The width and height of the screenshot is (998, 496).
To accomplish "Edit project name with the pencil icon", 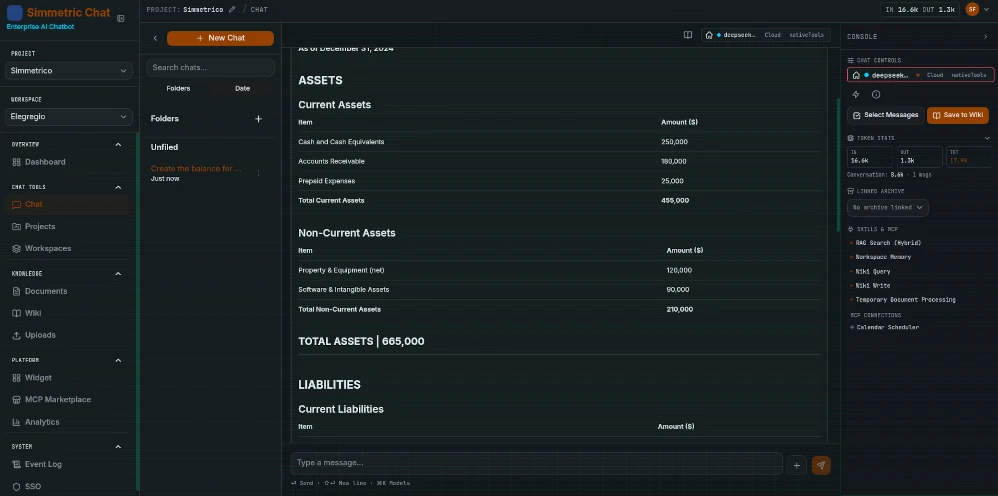I will tap(232, 10).
